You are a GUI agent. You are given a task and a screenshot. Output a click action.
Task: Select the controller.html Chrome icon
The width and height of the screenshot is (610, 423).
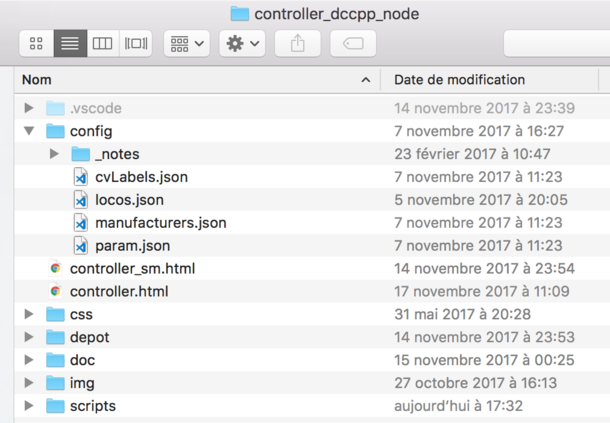coord(55,291)
